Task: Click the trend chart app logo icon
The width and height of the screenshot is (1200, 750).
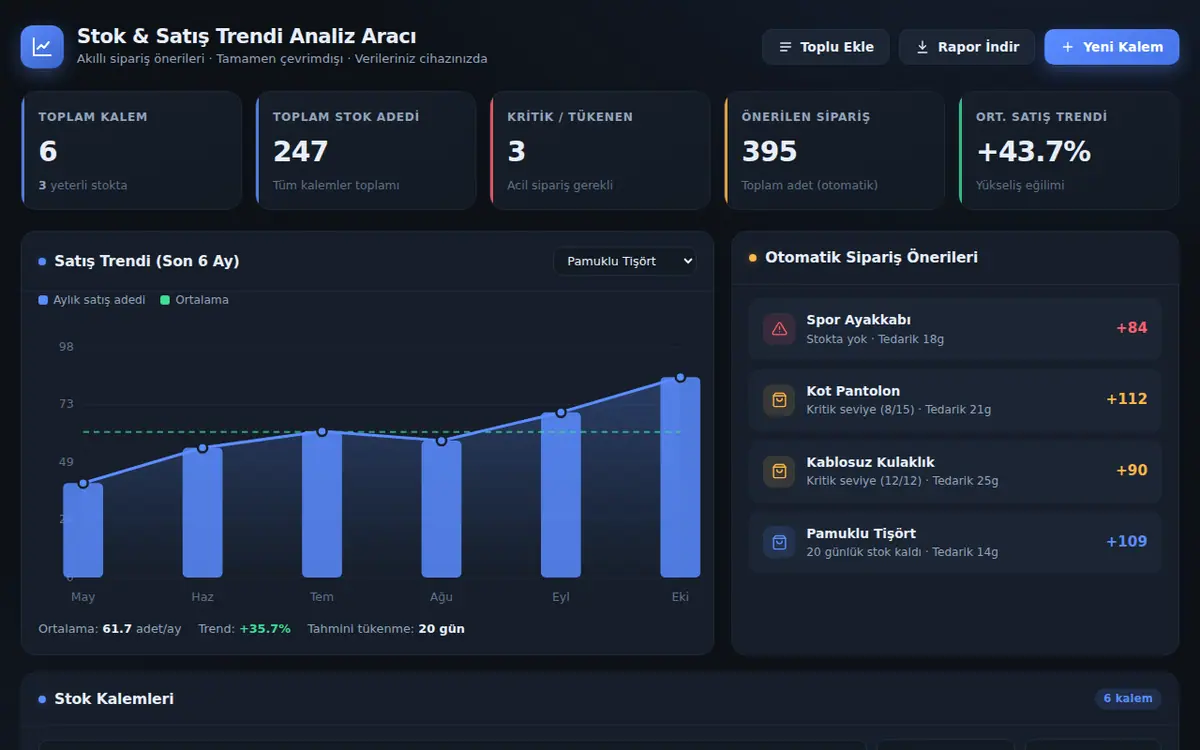Action: pos(42,47)
